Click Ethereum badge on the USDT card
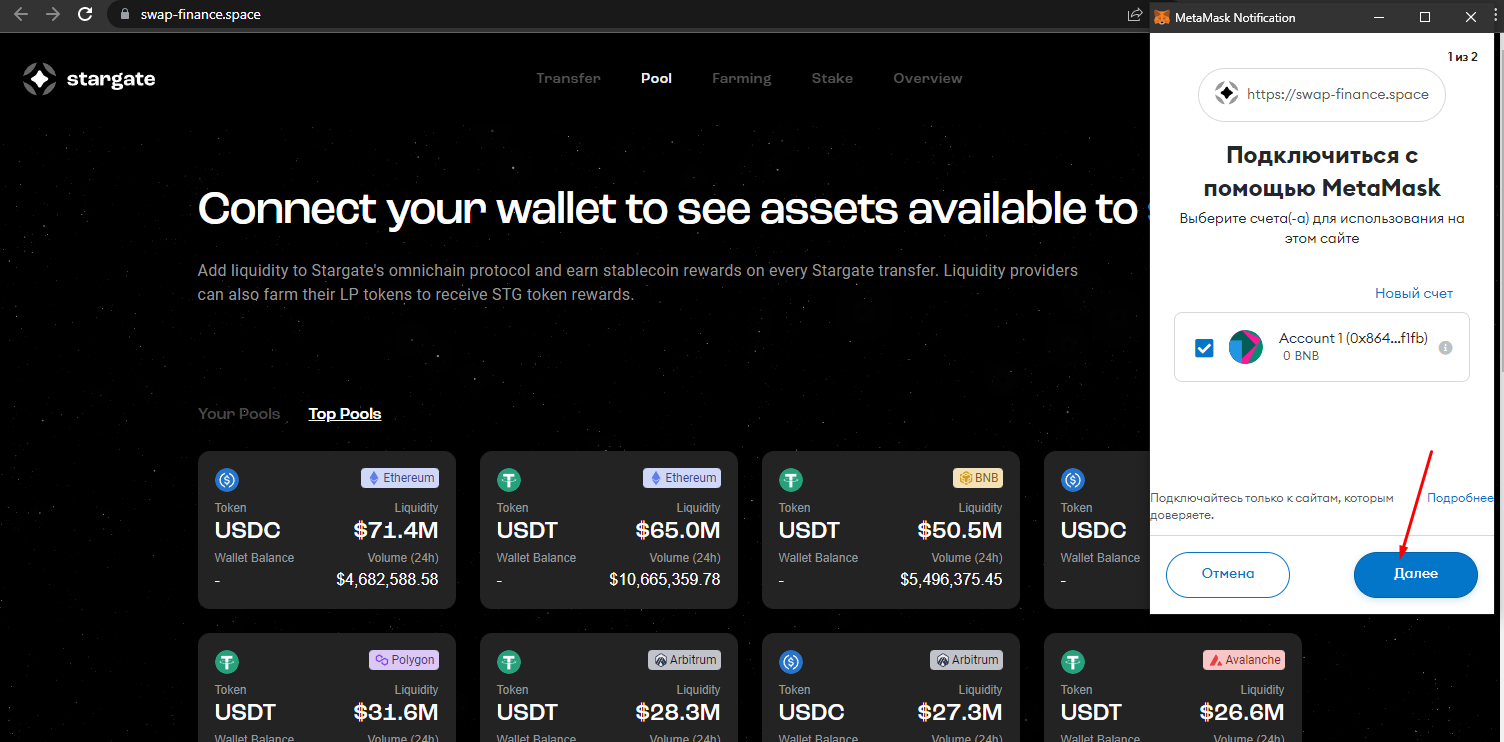Image resolution: width=1504 pixels, height=742 pixels. (x=682, y=478)
